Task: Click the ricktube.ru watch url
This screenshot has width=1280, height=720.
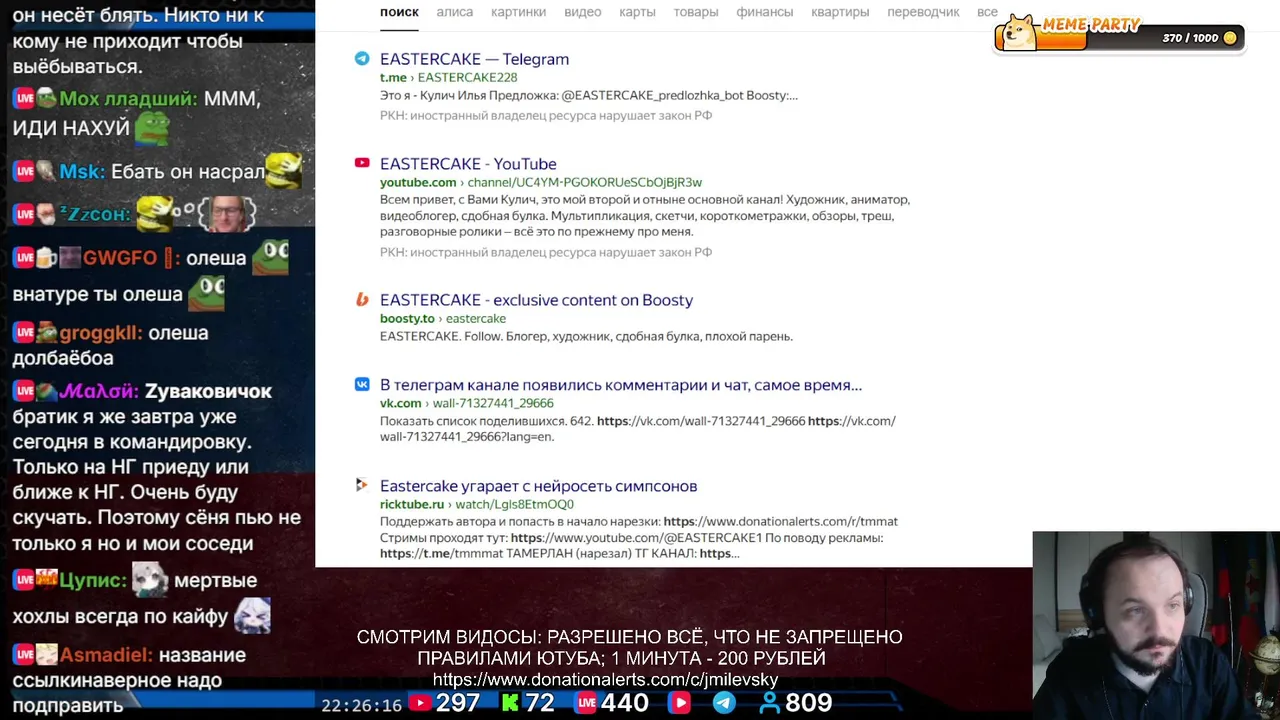Action: pyautogui.click(x=477, y=504)
